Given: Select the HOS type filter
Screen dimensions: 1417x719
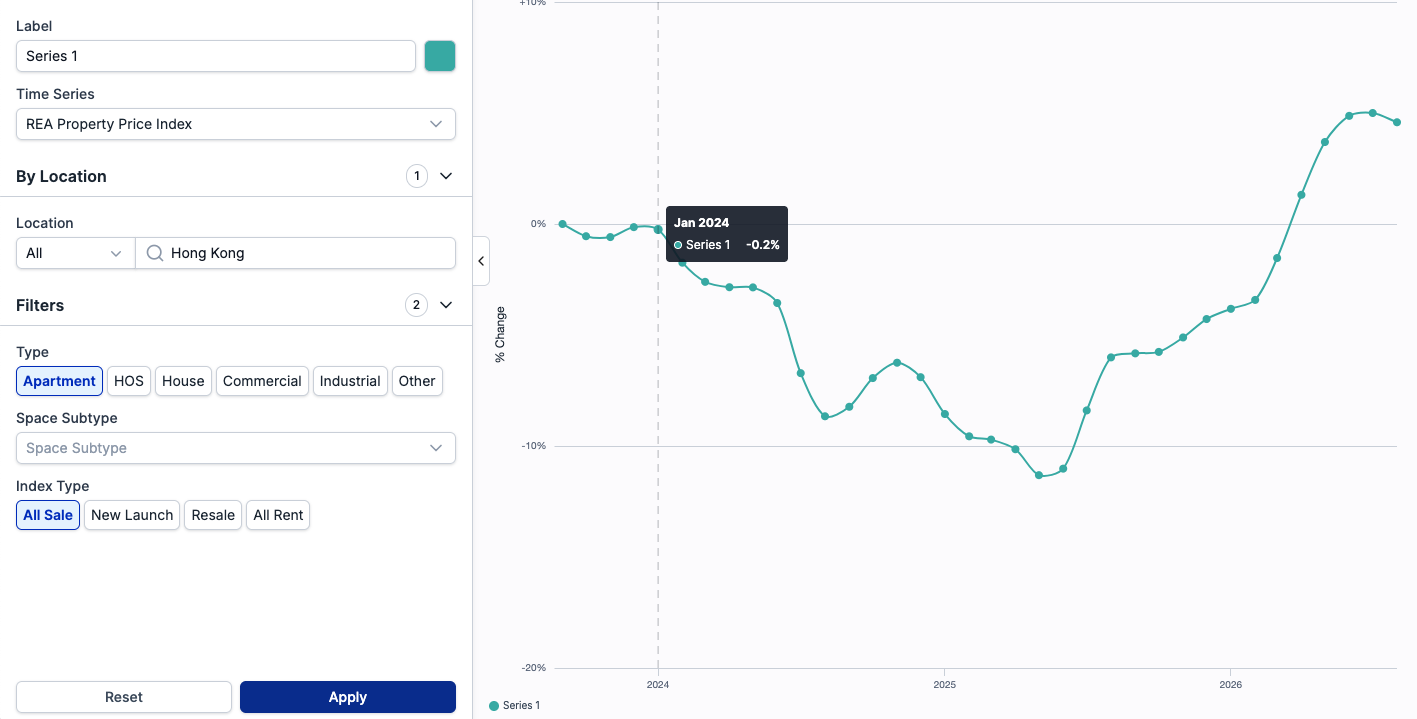Looking at the screenshot, I should [129, 381].
